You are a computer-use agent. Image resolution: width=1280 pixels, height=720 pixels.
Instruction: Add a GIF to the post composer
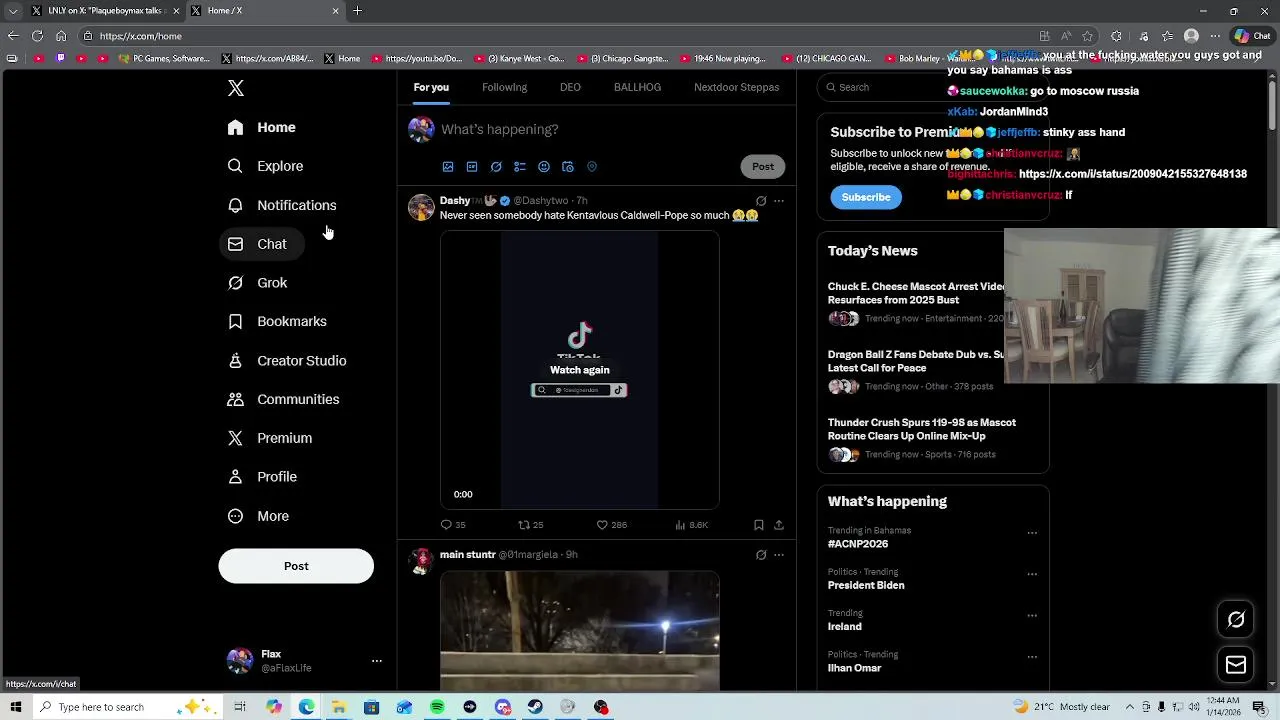point(472,167)
